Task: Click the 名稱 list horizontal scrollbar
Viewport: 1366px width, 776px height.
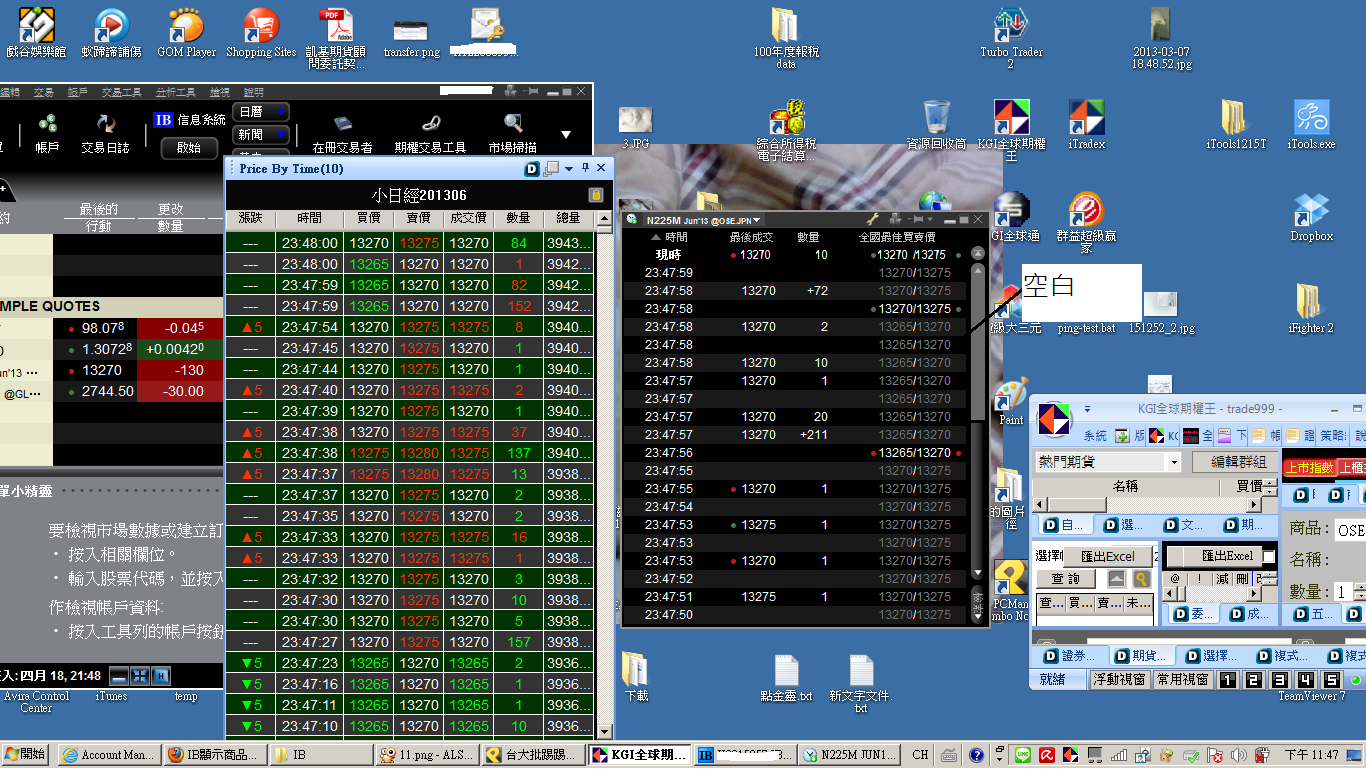Action: [x=1149, y=505]
